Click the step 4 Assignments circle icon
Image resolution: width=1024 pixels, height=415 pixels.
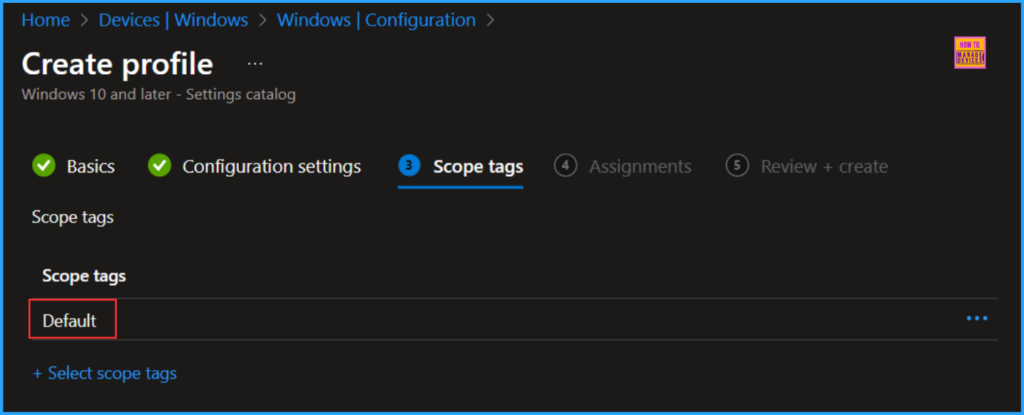click(566, 166)
